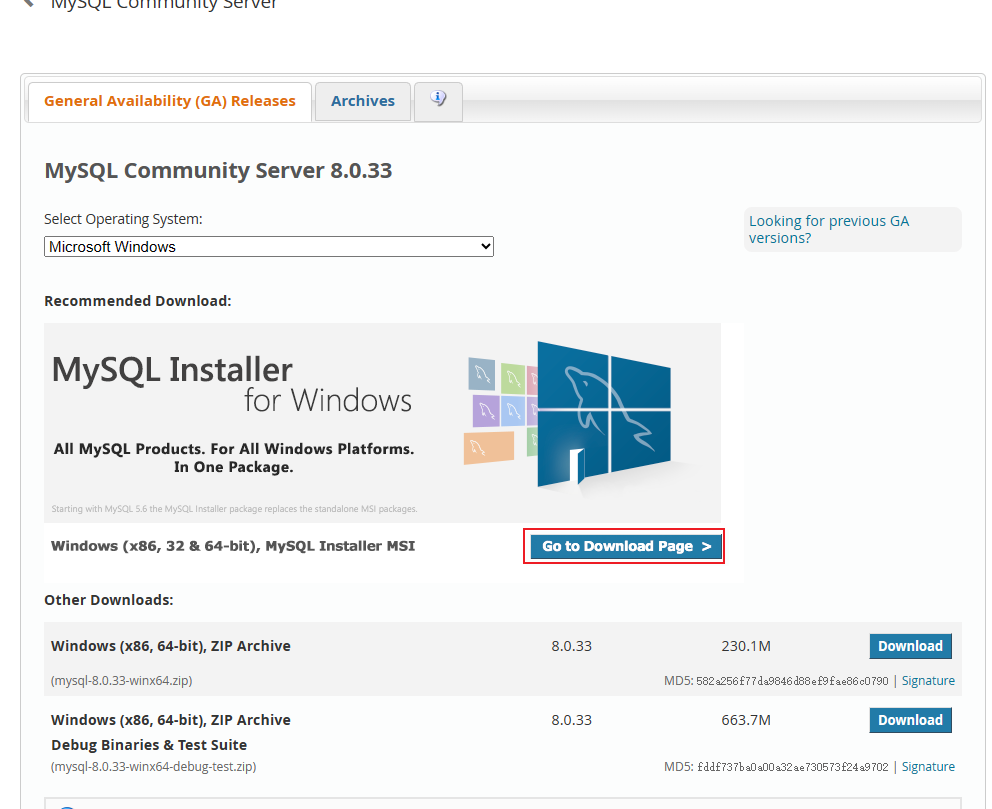The image size is (992, 809).
Task: Click the 663.7M file size value
Action: pyautogui.click(x=746, y=720)
